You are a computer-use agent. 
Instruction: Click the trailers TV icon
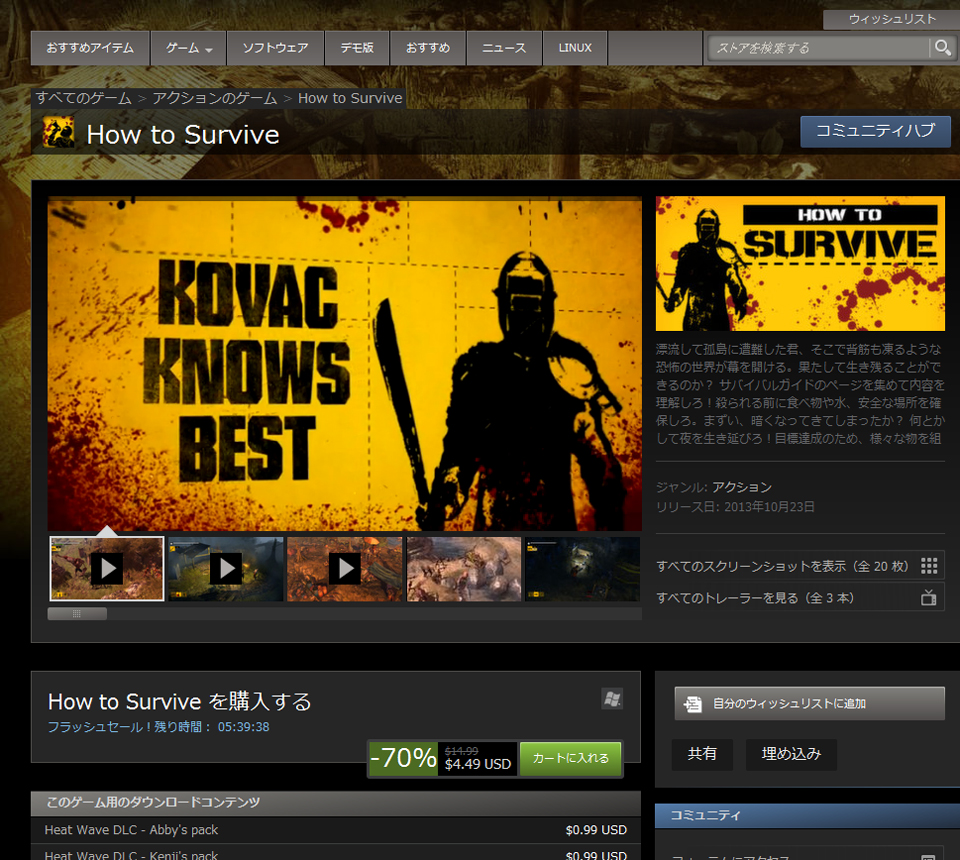929,597
